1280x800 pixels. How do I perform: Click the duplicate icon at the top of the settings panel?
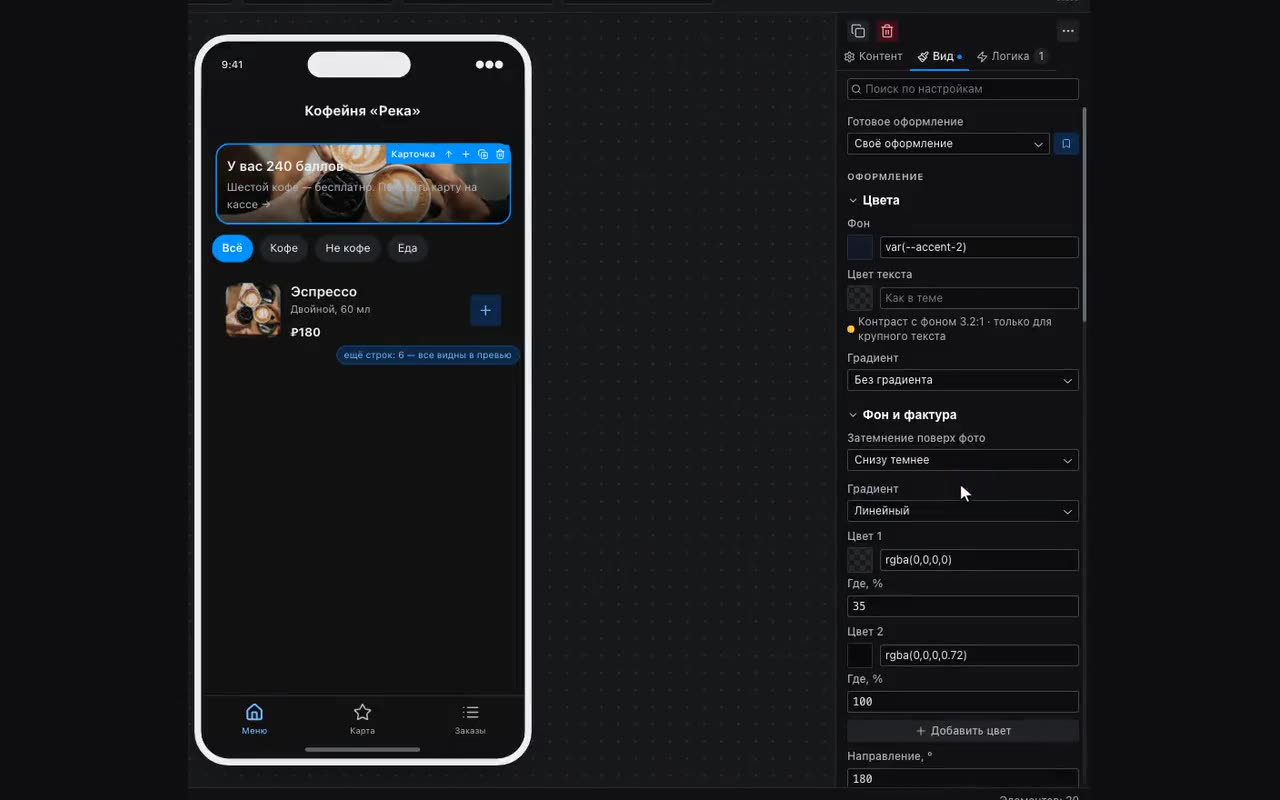click(857, 31)
